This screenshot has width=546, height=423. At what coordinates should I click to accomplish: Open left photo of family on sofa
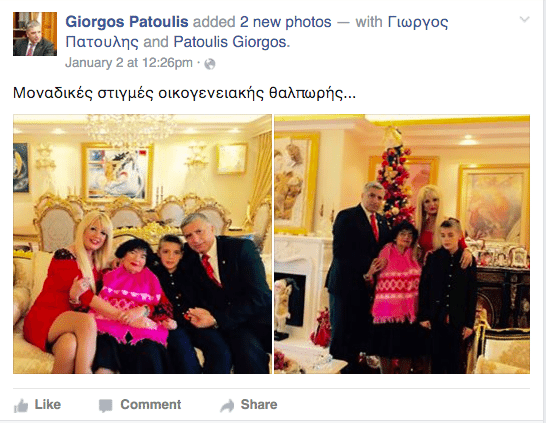coord(142,244)
